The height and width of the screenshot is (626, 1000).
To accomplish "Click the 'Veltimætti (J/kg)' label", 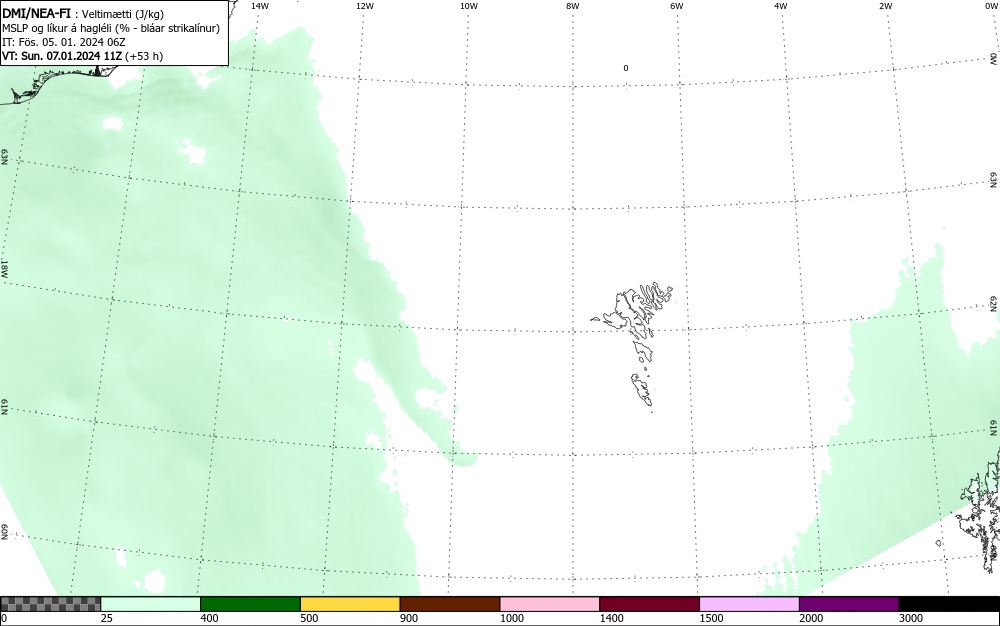I will pos(123,14).
